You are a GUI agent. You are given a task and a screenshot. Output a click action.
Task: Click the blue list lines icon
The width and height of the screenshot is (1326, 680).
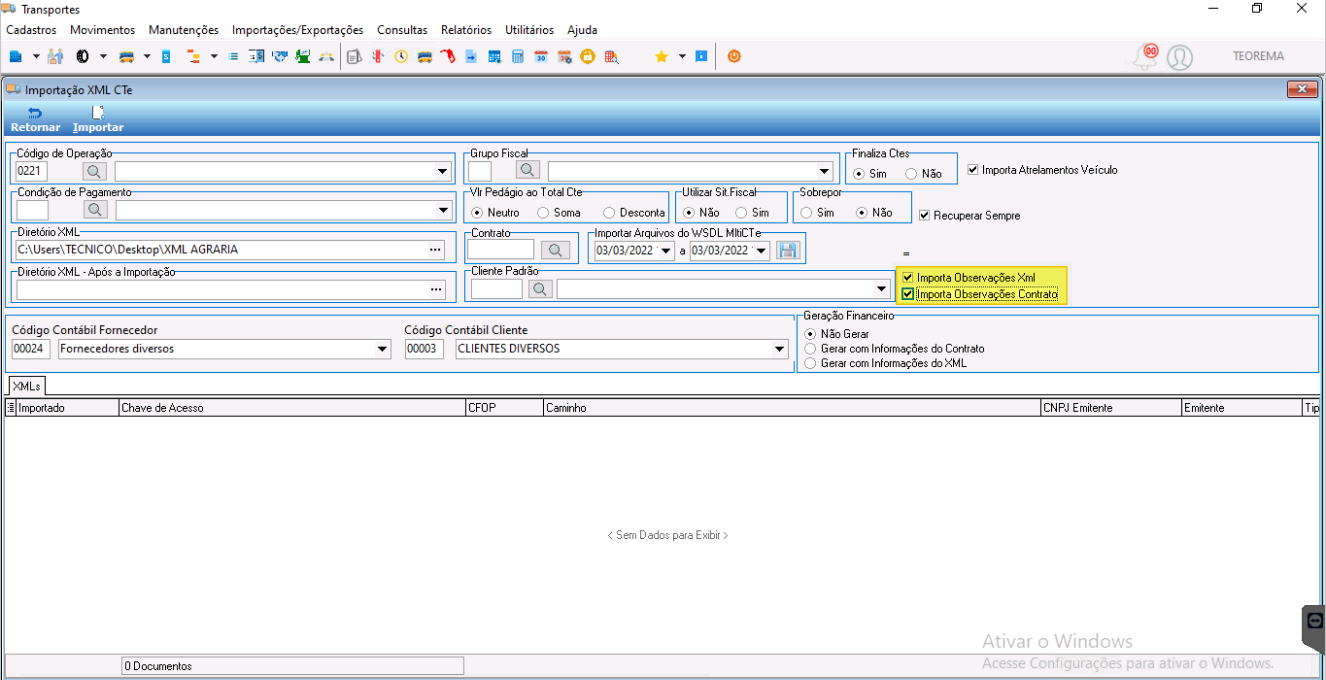click(x=233, y=56)
